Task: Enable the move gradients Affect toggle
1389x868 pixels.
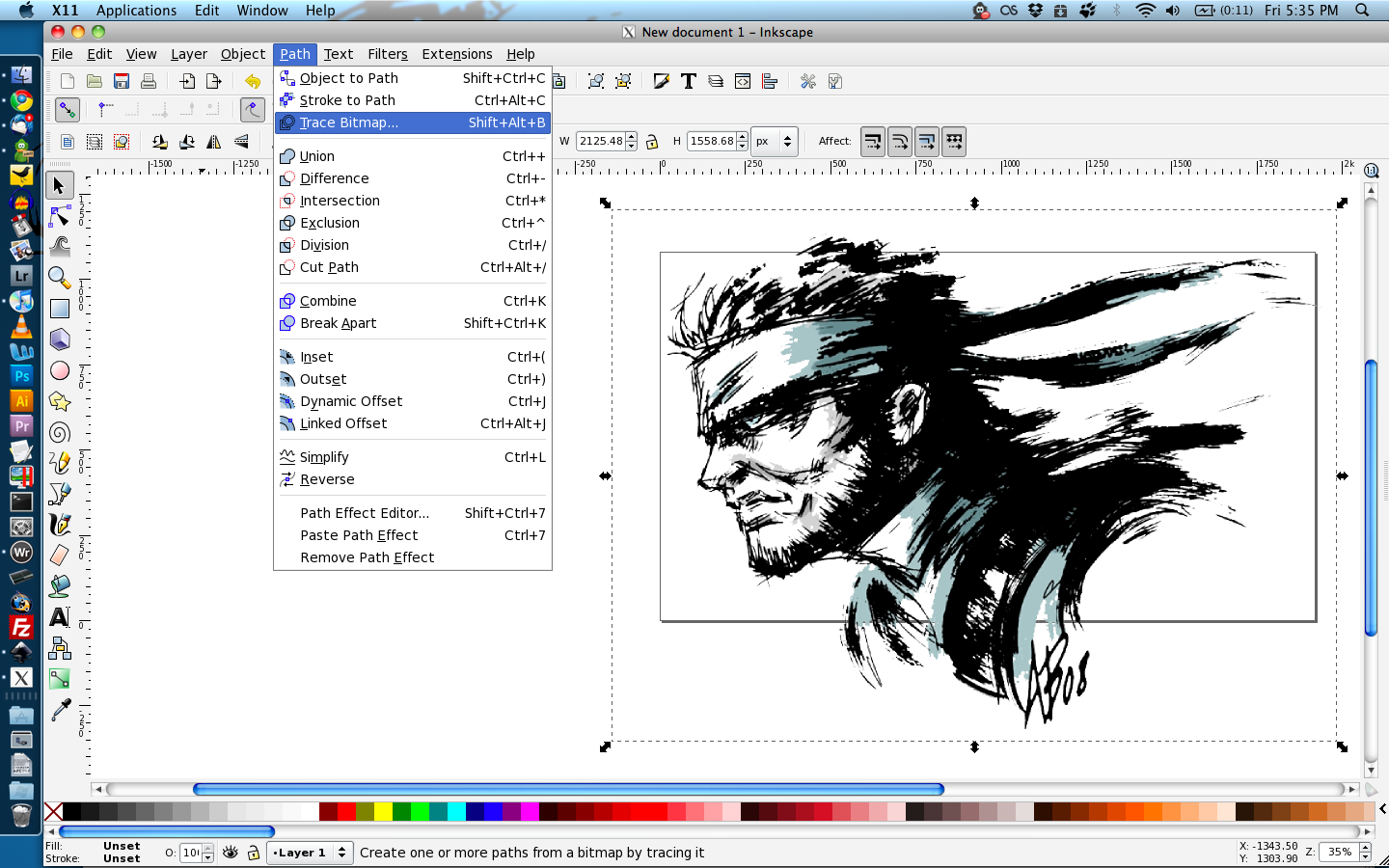Action: point(927,141)
